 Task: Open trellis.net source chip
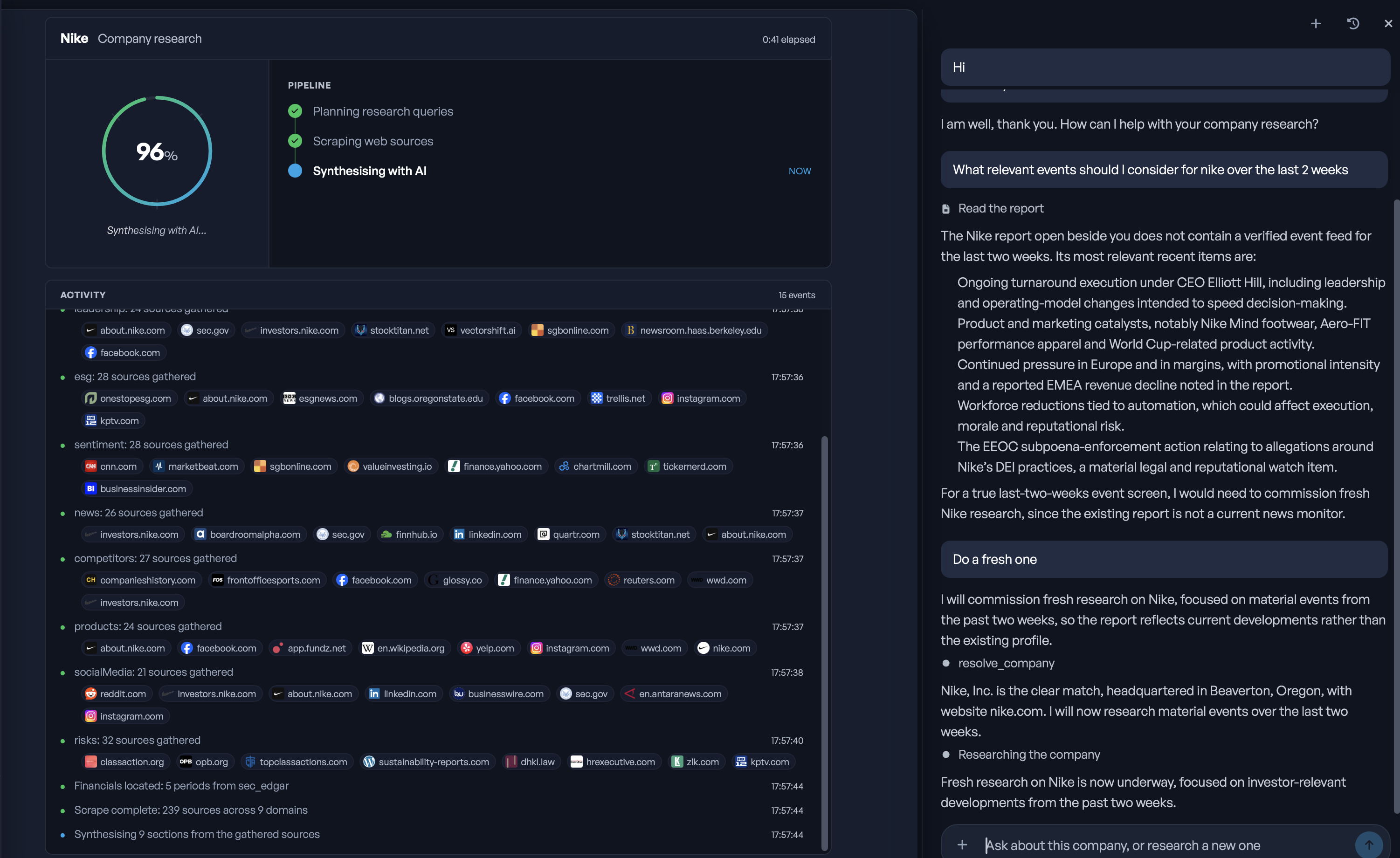(618, 398)
